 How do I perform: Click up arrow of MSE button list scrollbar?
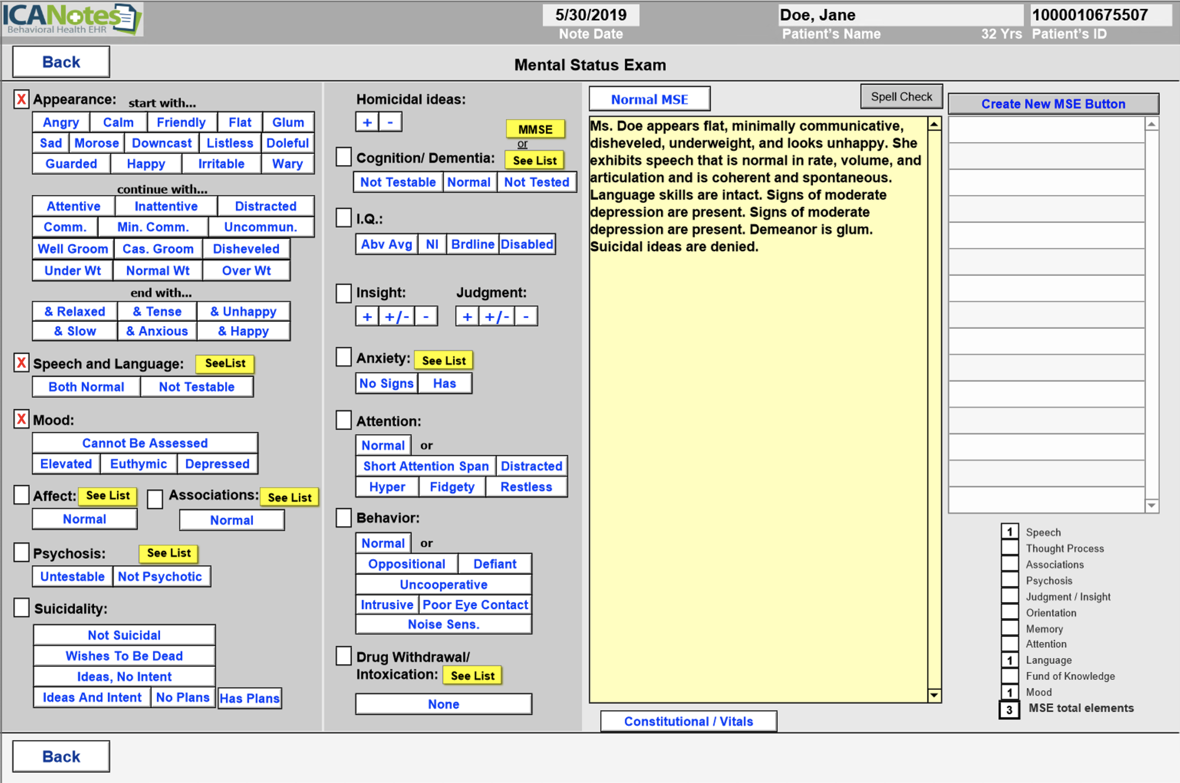(x=1152, y=125)
